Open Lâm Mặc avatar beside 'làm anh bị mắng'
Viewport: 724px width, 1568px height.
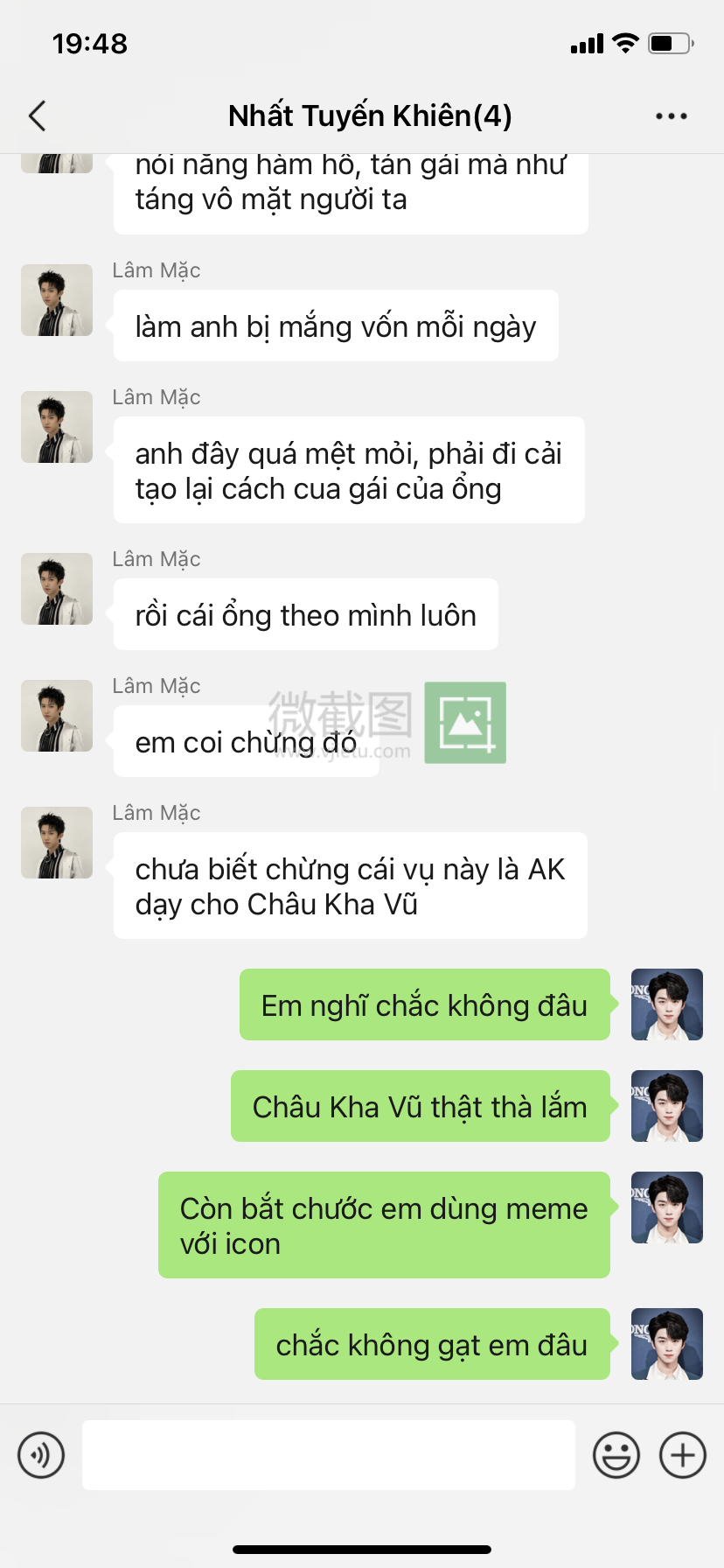click(57, 300)
